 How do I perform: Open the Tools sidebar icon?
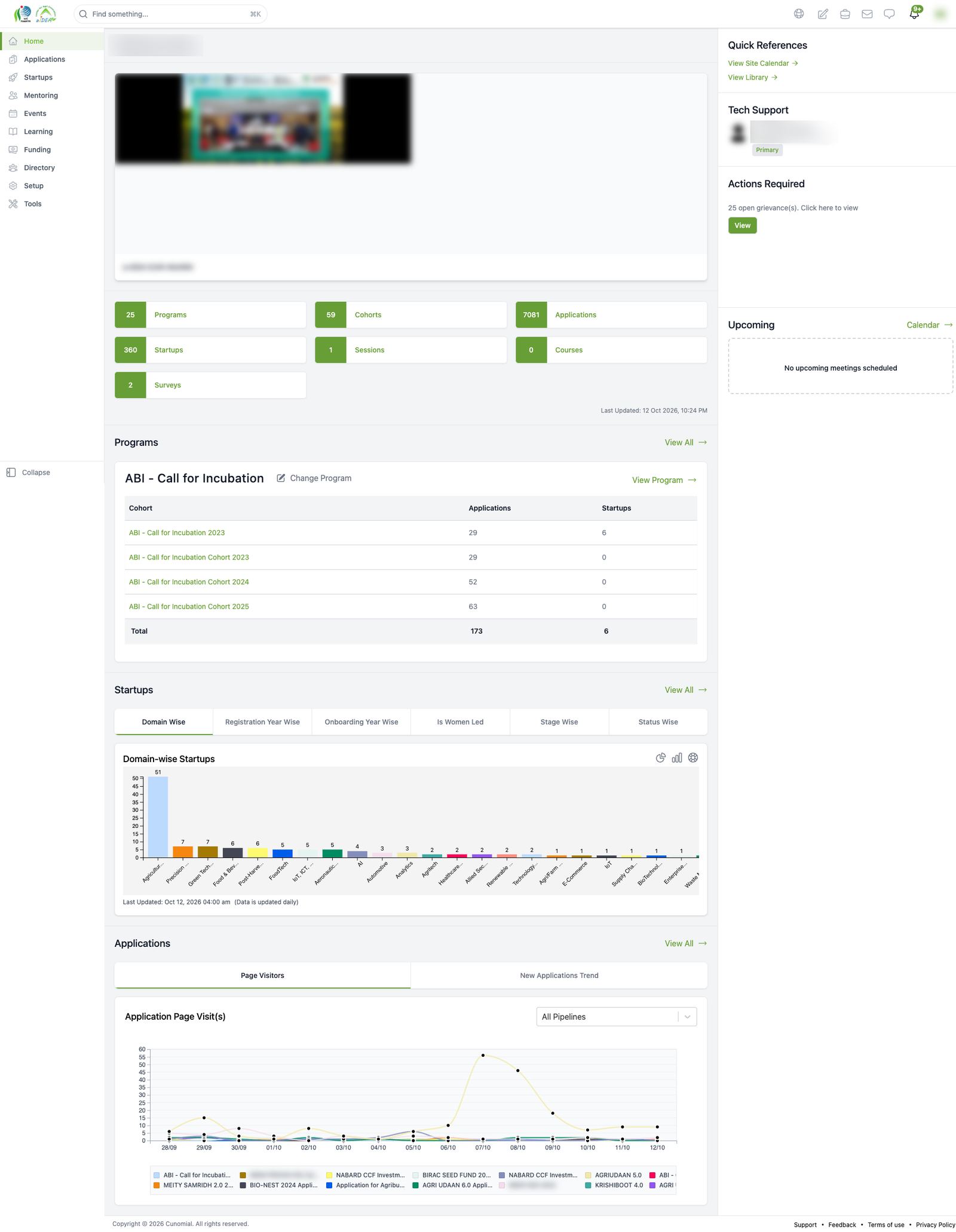13,204
